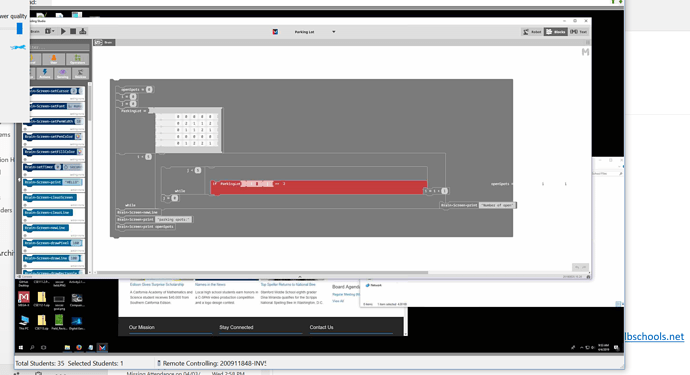Select the Brain tab above the canvas
Screen dimensions: 690x375
click(105, 42)
